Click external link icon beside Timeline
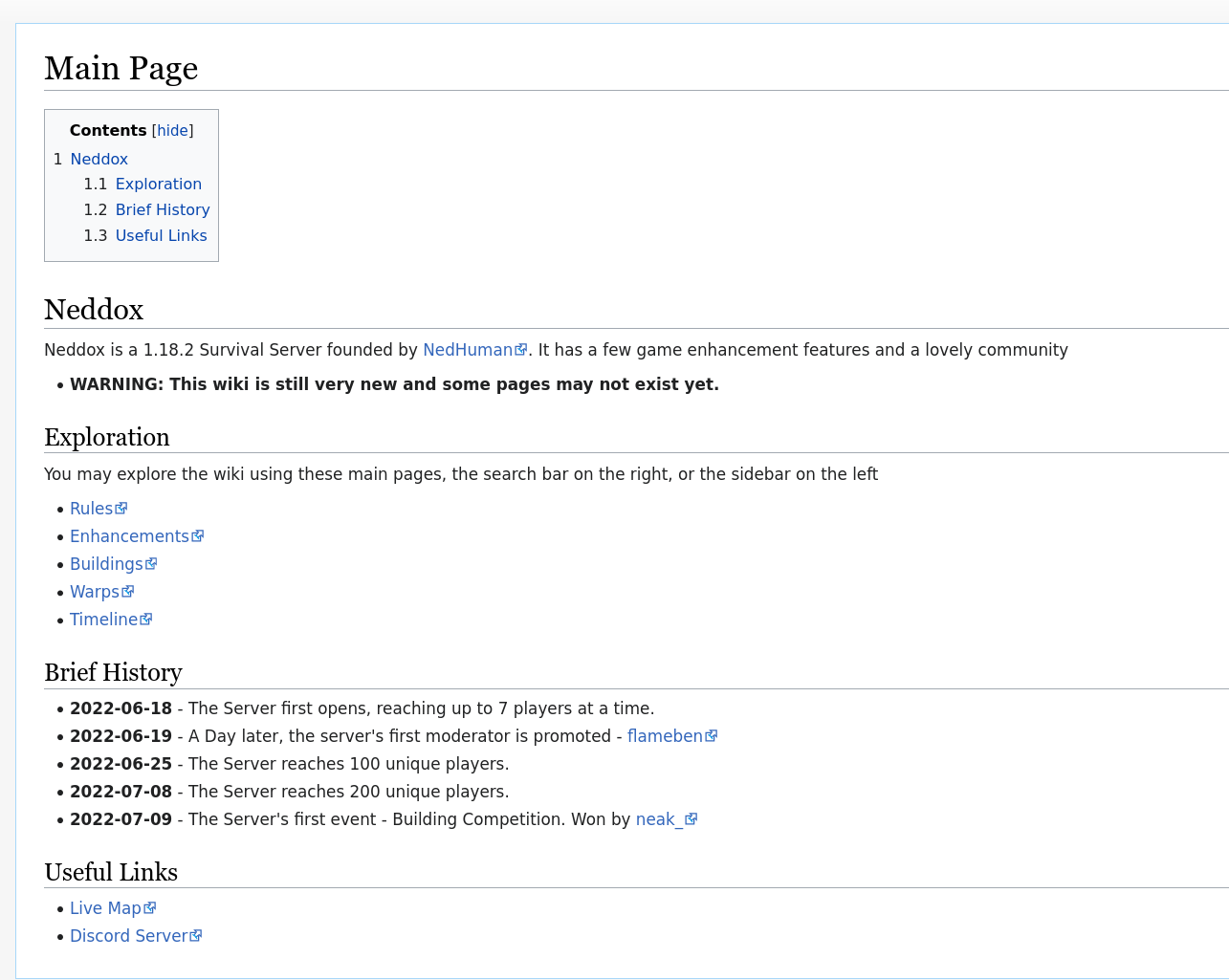The width and height of the screenshot is (1229, 980). coord(146,620)
